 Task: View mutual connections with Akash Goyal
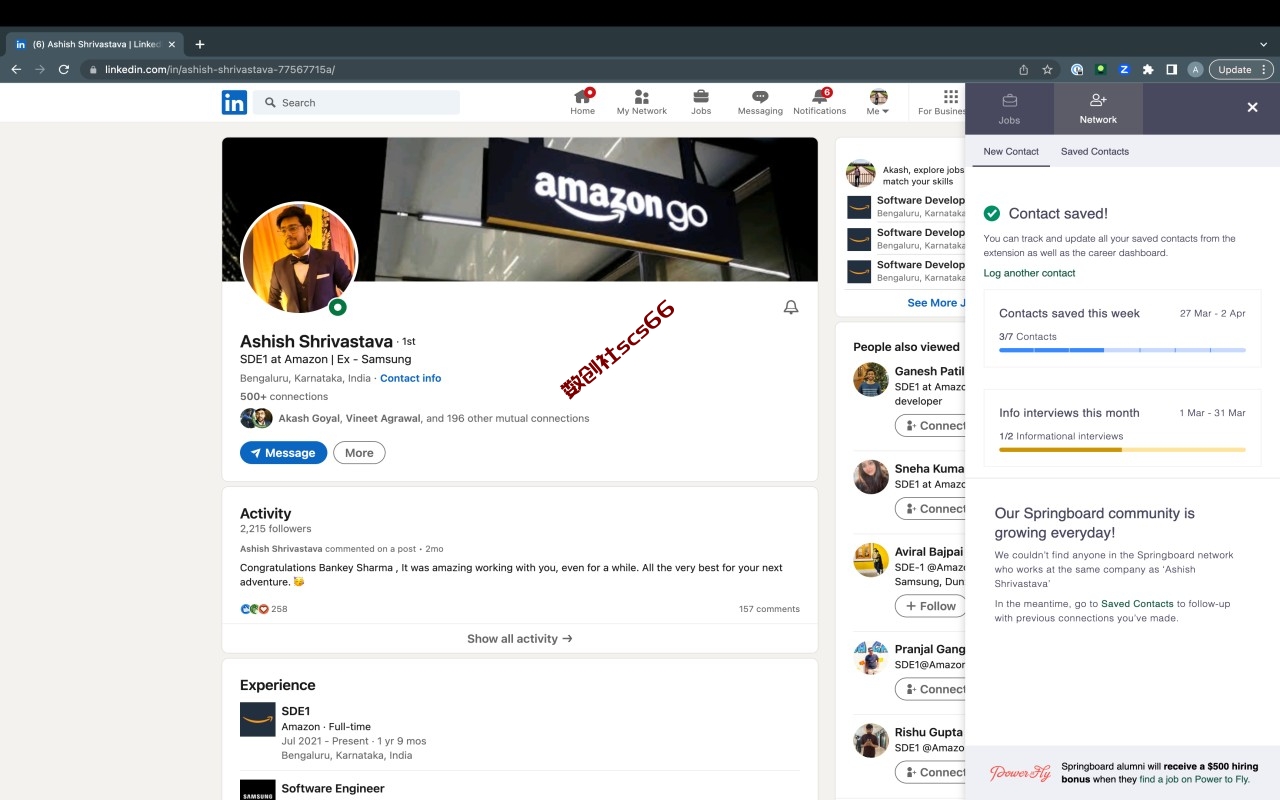(x=434, y=418)
